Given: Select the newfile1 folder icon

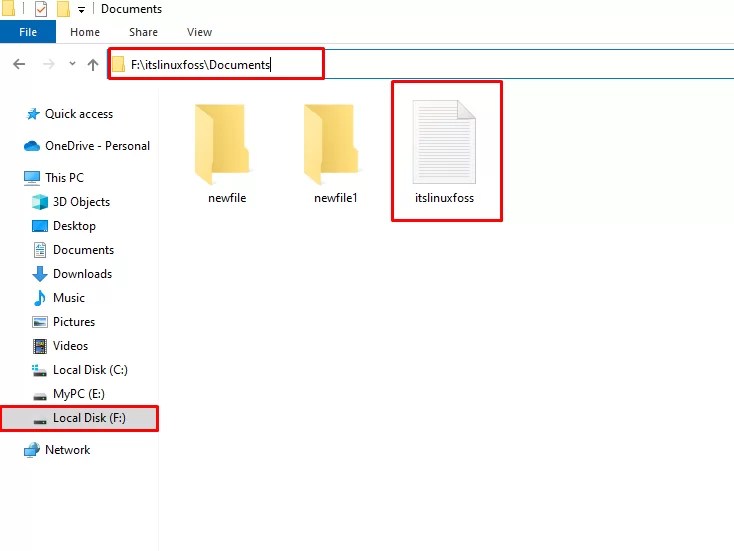Looking at the screenshot, I should [331, 144].
